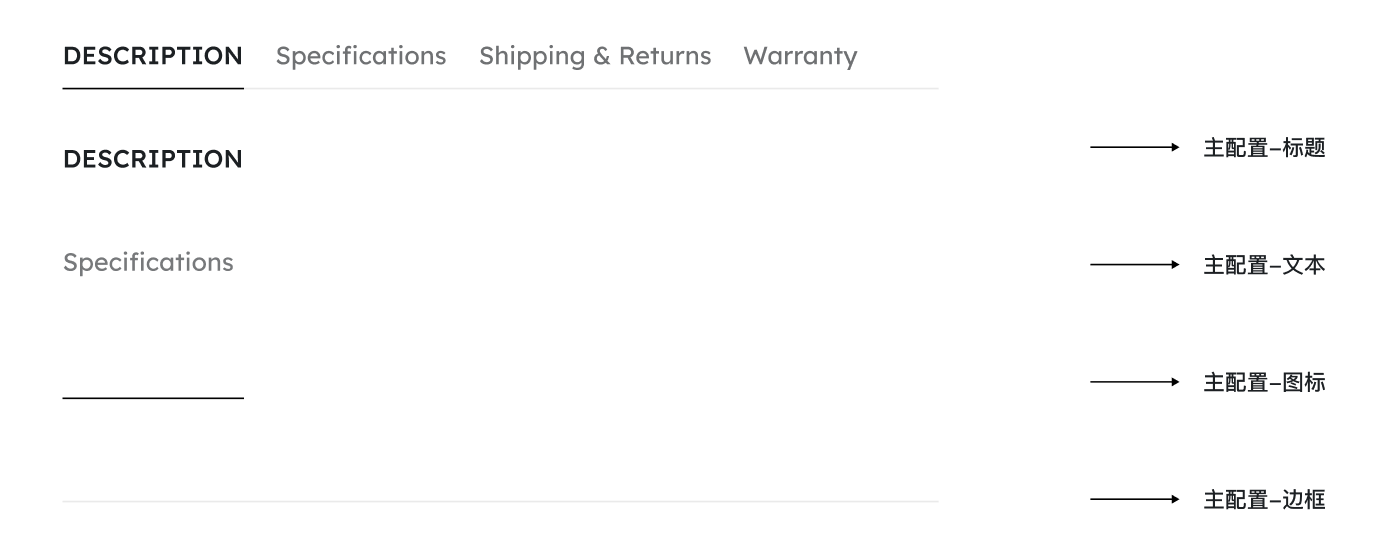The width and height of the screenshot is (1378, 554).
Task: Click the light gray border line sample
Action: tap(500, 501)
